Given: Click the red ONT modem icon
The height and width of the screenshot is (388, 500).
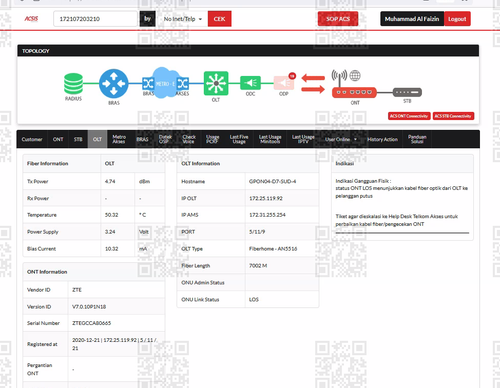Looking at the screenshot, I should click(x=354, y=92).
